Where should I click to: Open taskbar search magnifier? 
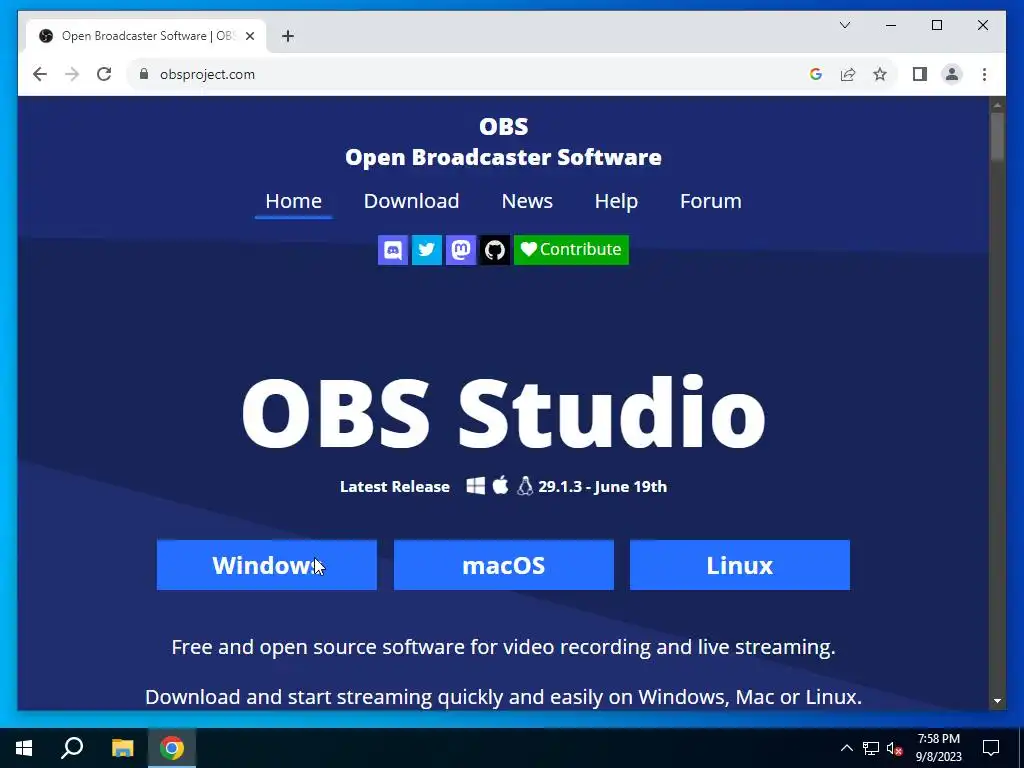click(72, 748)
